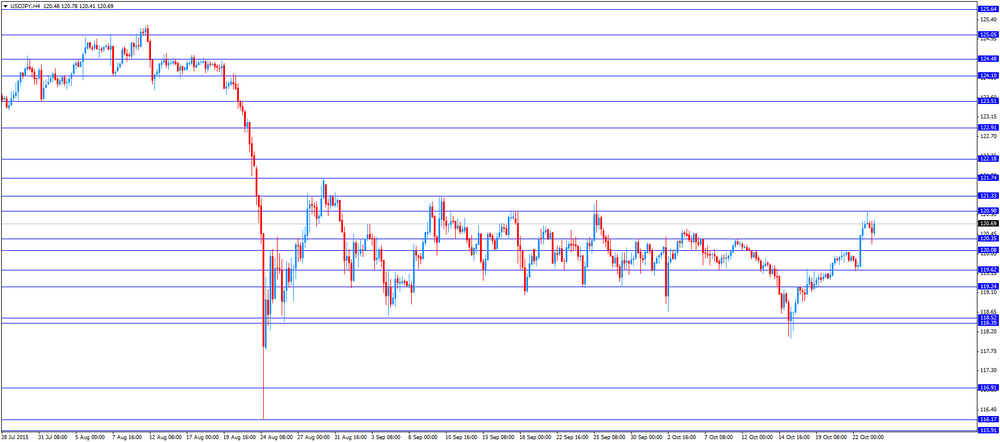Click the 121.33 price level label
The width and height of the screenshot is (1000, 442).
(989, 196)
